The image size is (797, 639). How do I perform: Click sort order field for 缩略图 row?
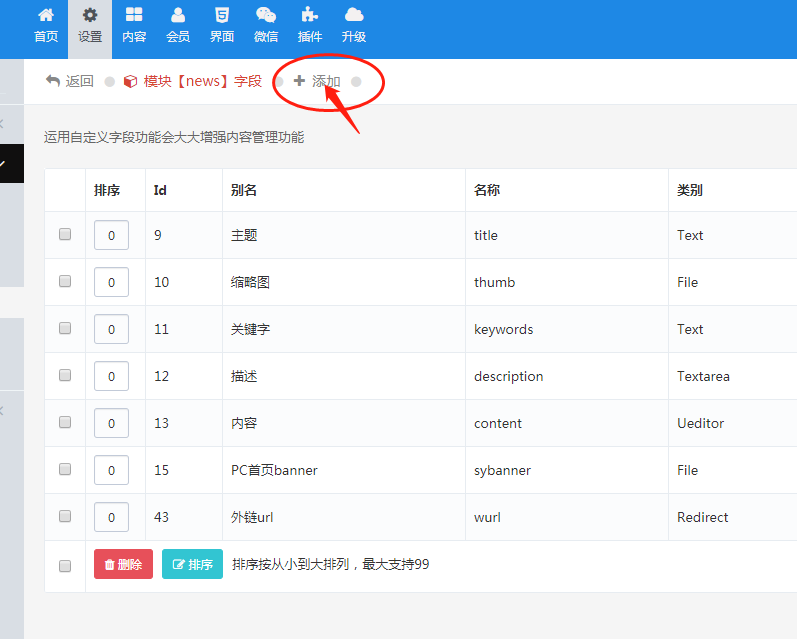111,282
